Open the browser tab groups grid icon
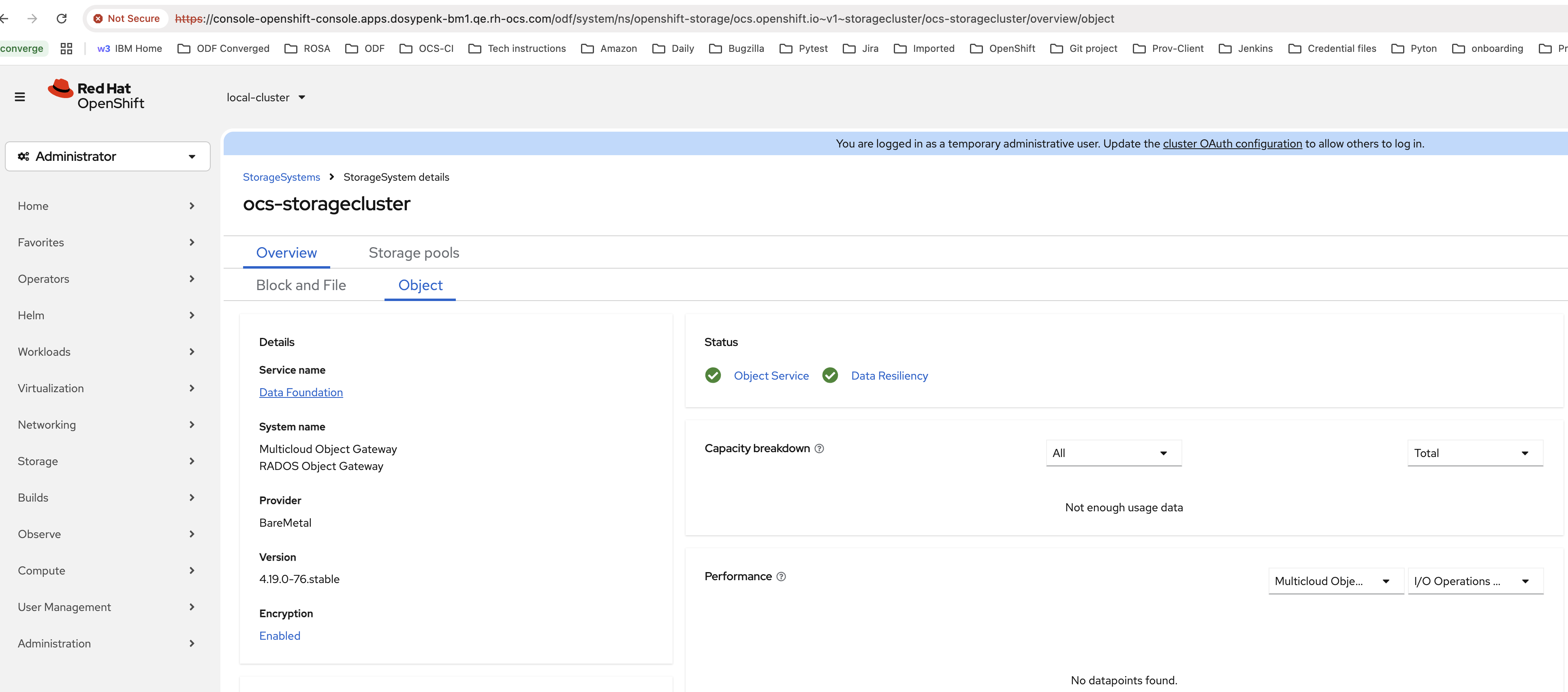The height and width of the screenshot is (692, 1568). [66, 49]
